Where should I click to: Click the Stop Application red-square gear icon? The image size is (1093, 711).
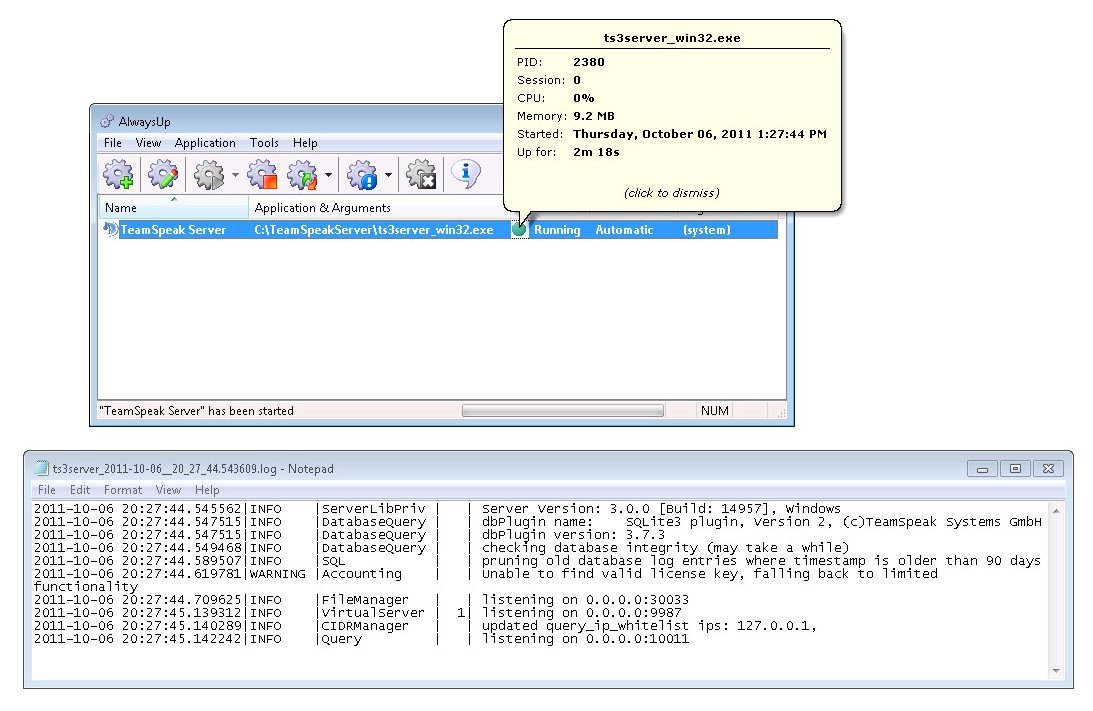tap(262, 174)
